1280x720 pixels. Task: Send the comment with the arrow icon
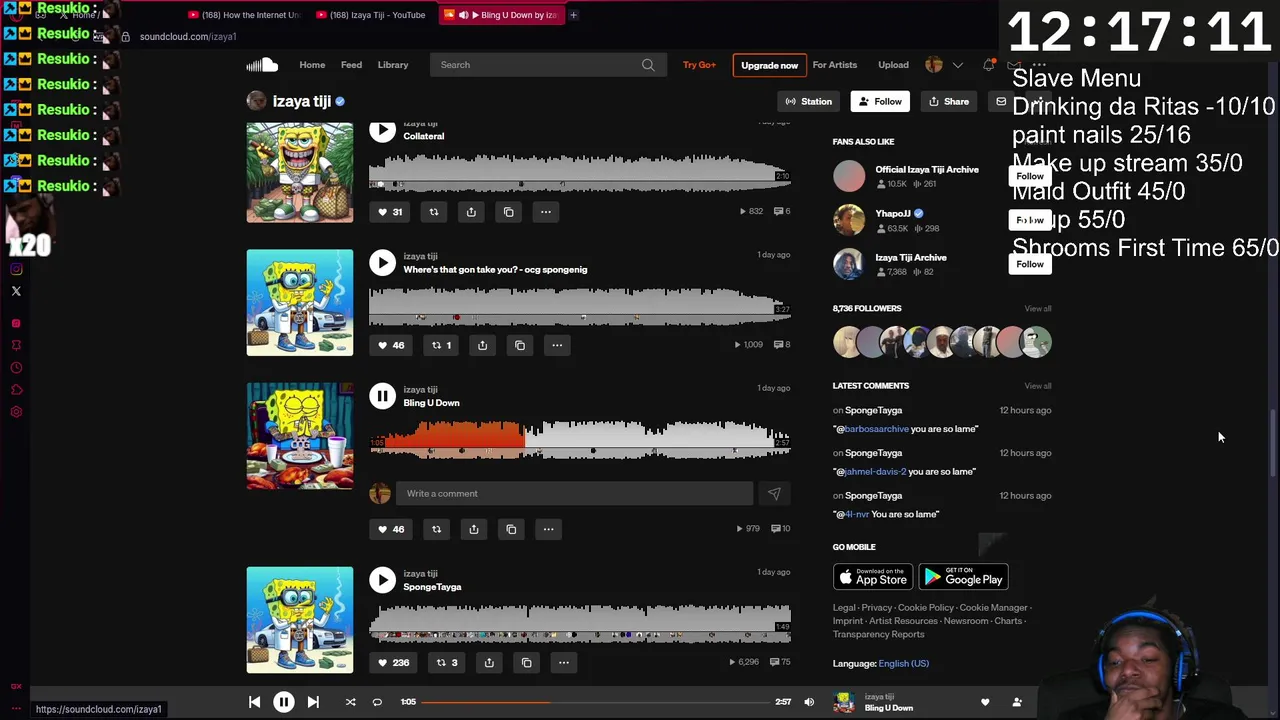coord(774,493)
